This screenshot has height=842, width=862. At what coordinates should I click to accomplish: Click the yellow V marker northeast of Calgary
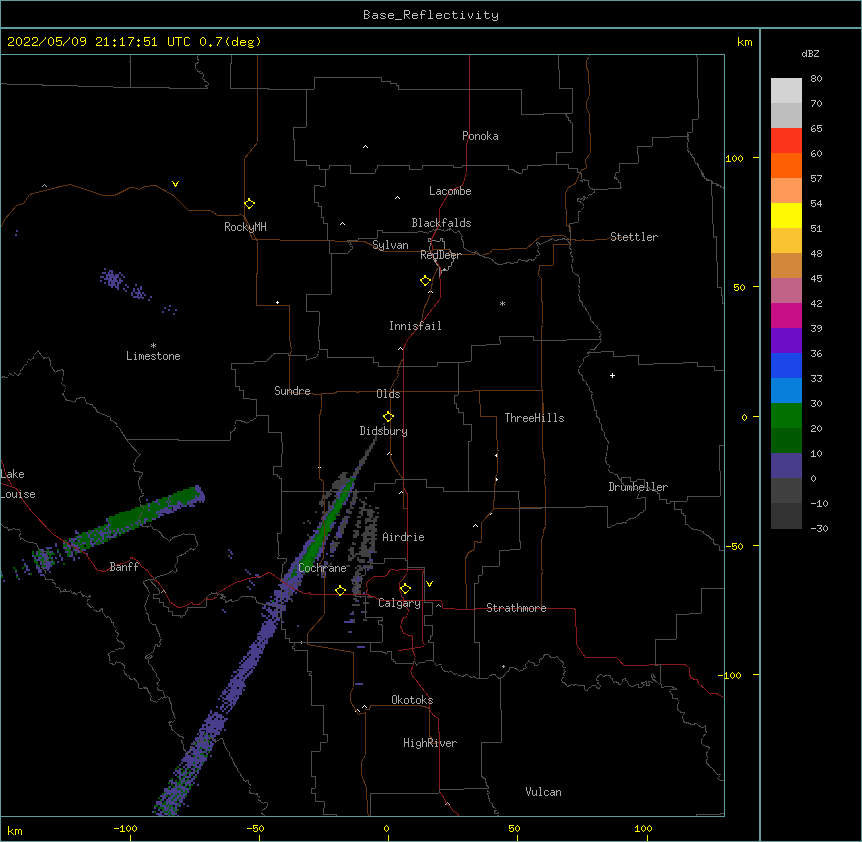click(429, 584)
